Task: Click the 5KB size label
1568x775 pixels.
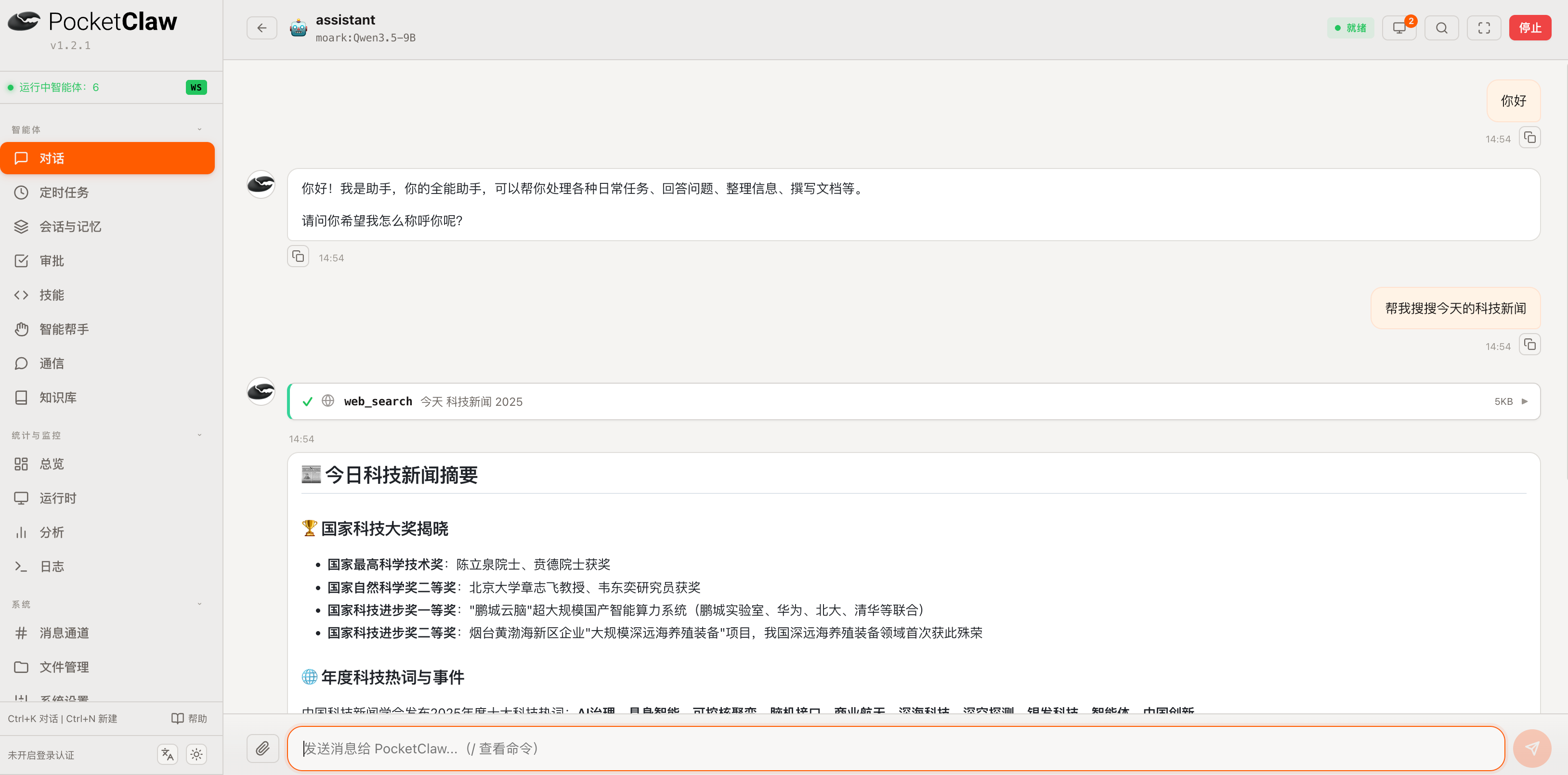Action: [x=1503, y=401]
